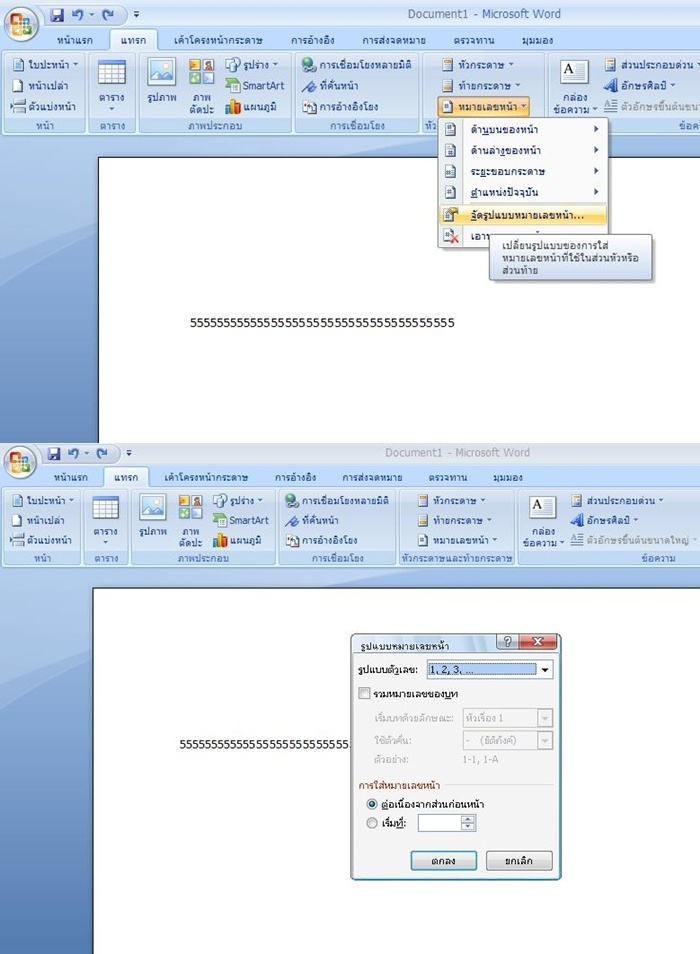700x954 pixels.
Task: Open the ใช้ตัวคั่น separator dropdown
Action: (545, 740)
